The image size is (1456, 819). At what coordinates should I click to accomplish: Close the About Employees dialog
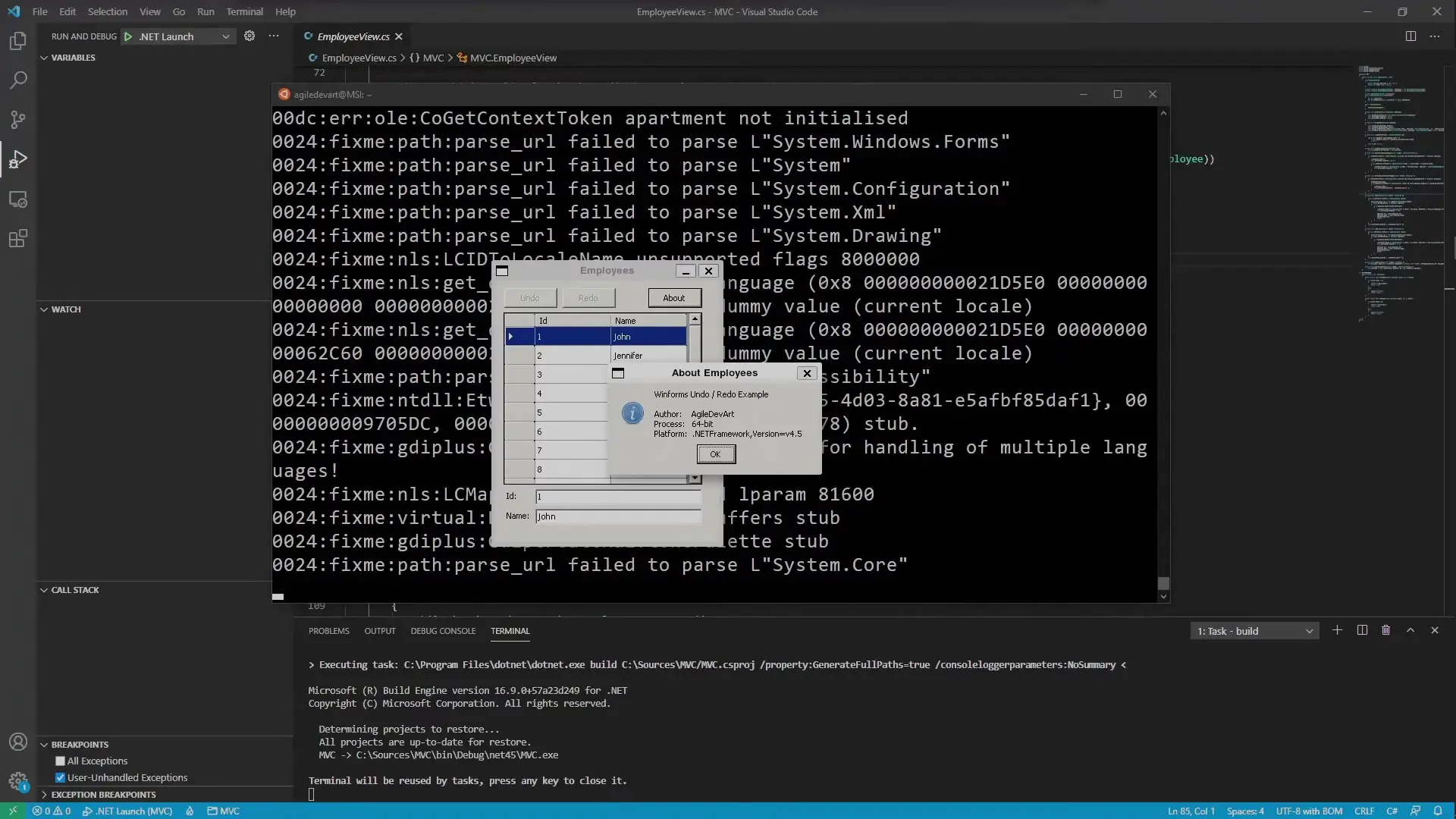[x=808, y=373]
